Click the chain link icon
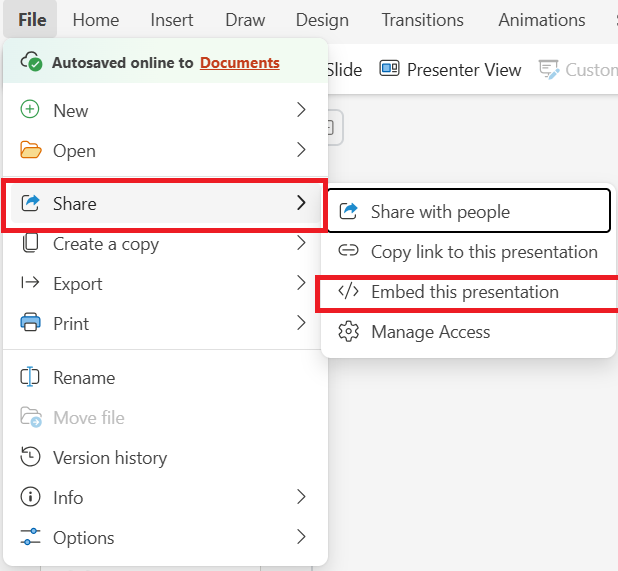 pos(348,250)
